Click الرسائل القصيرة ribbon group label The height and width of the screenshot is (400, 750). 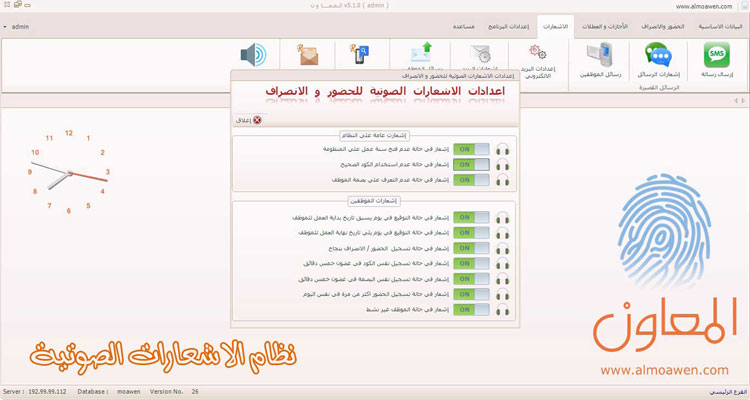pos(659,88)
